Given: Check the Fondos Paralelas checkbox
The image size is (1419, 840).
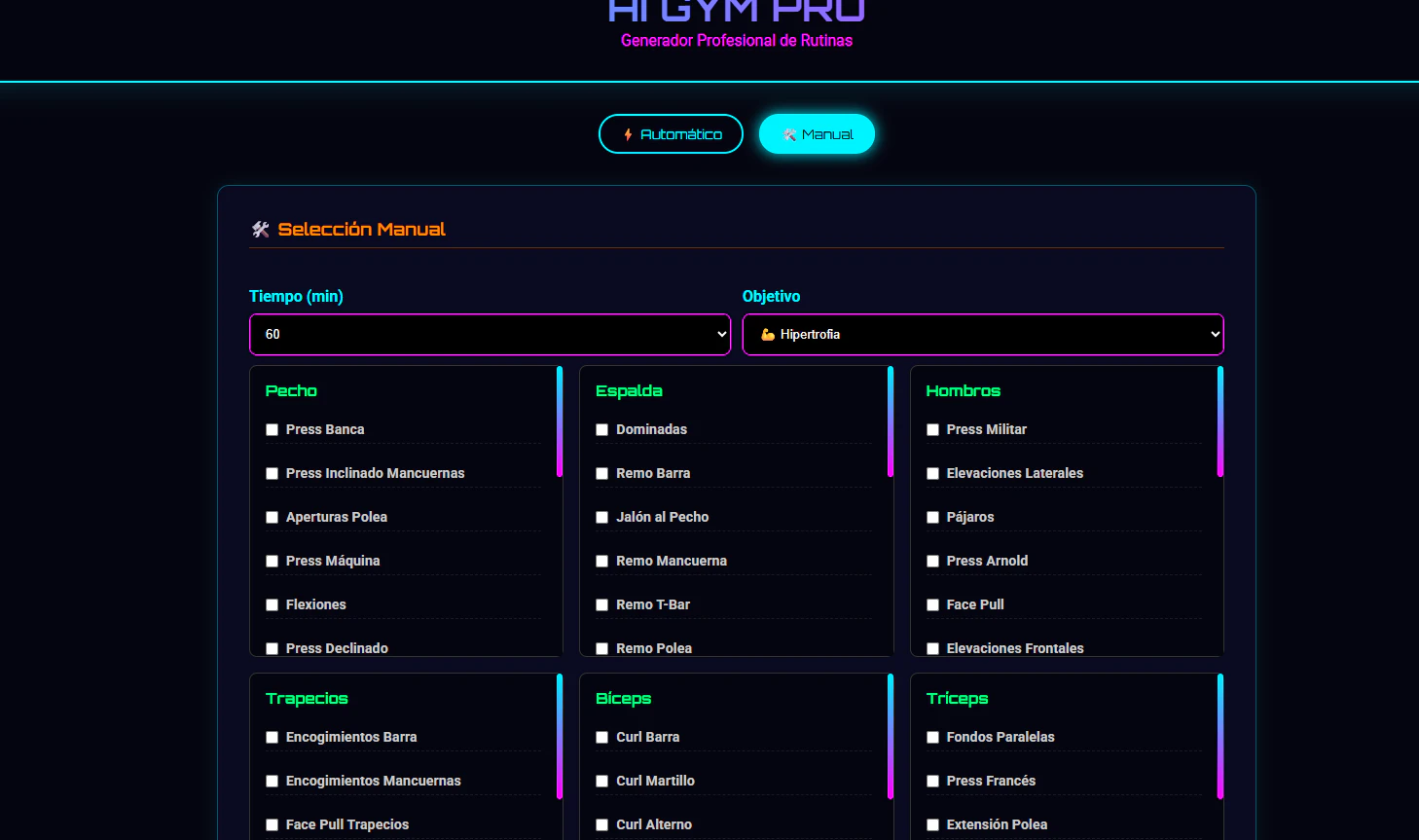Looking at the screenshot, I should (x=933, y=737).
